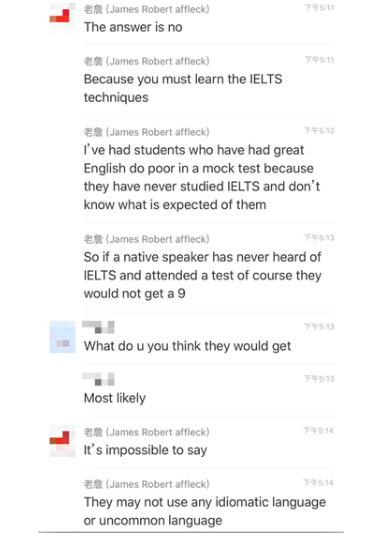381x555 pixels.
Task: Tap sender name above 'It's impossible to say'
Action: pyautogui.click(x=147, y=432)
